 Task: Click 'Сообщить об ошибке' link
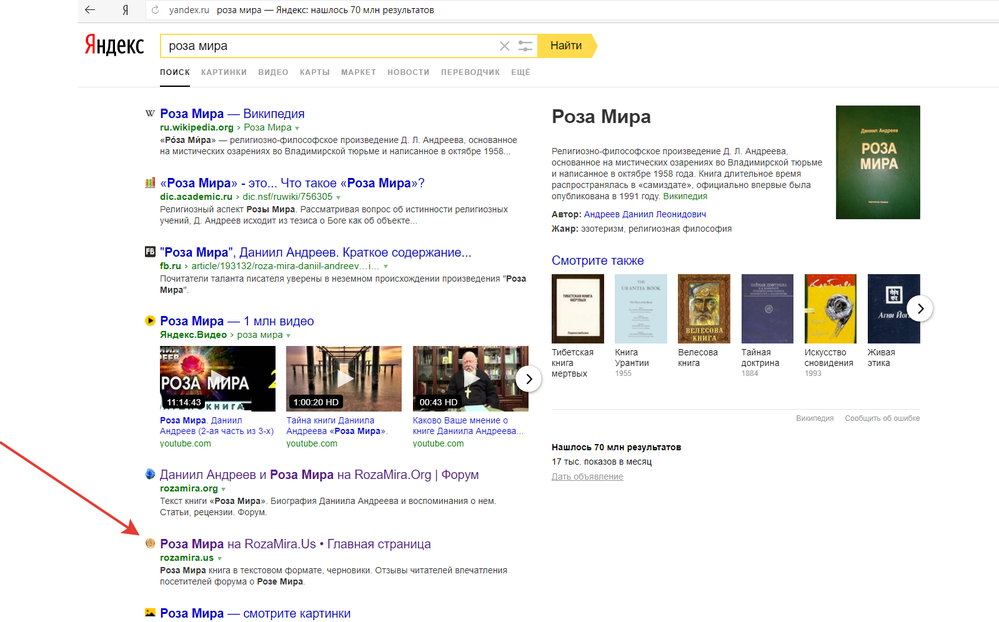click(882, 418)
